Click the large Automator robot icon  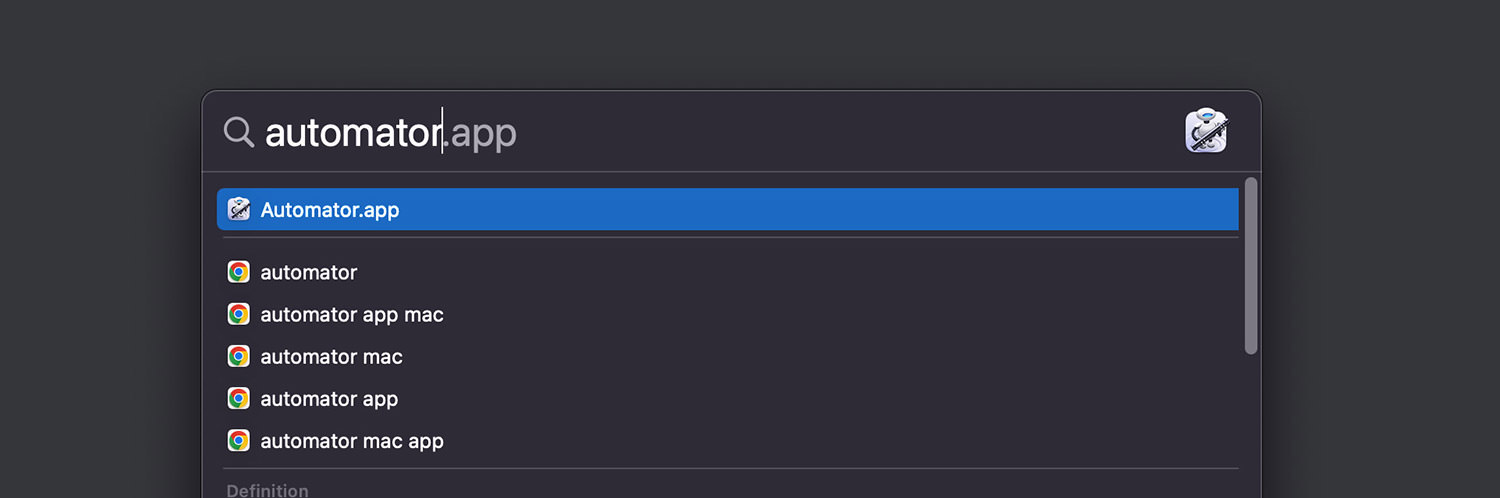point(1207,131)
